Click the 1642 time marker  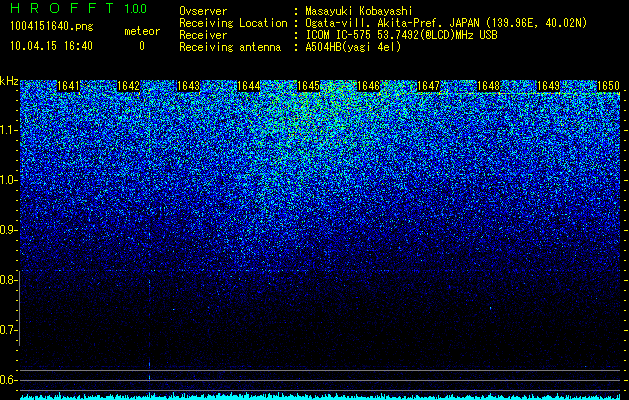pos(128,86)
